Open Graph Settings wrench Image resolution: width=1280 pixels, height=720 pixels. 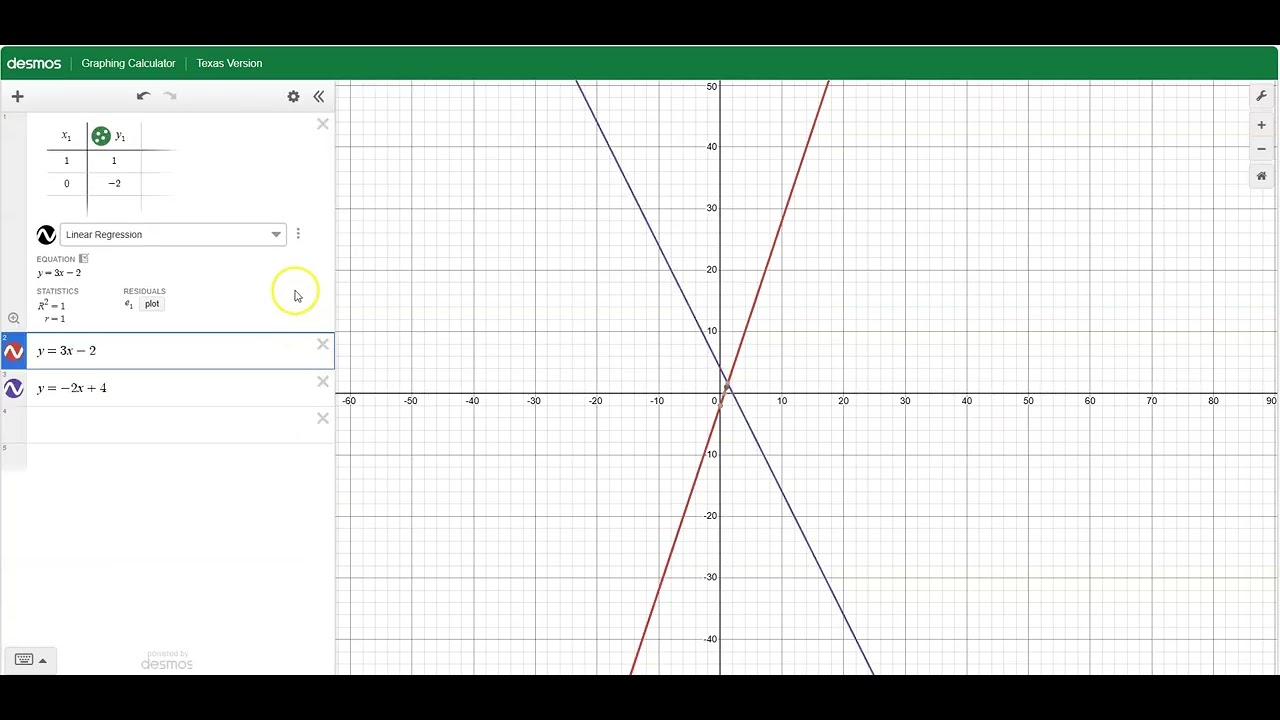pos(1261,96)
